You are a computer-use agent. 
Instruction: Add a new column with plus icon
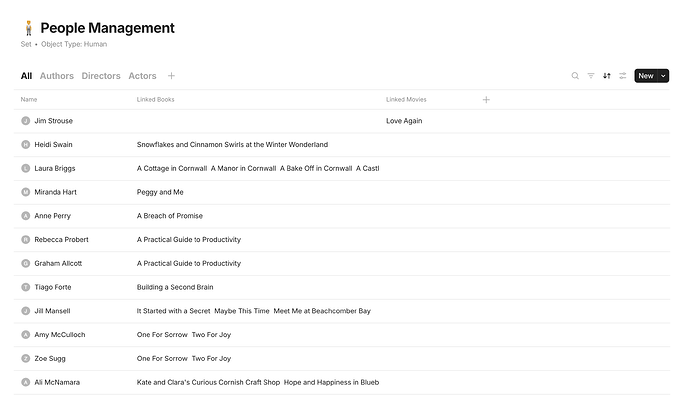coord(486,99)
